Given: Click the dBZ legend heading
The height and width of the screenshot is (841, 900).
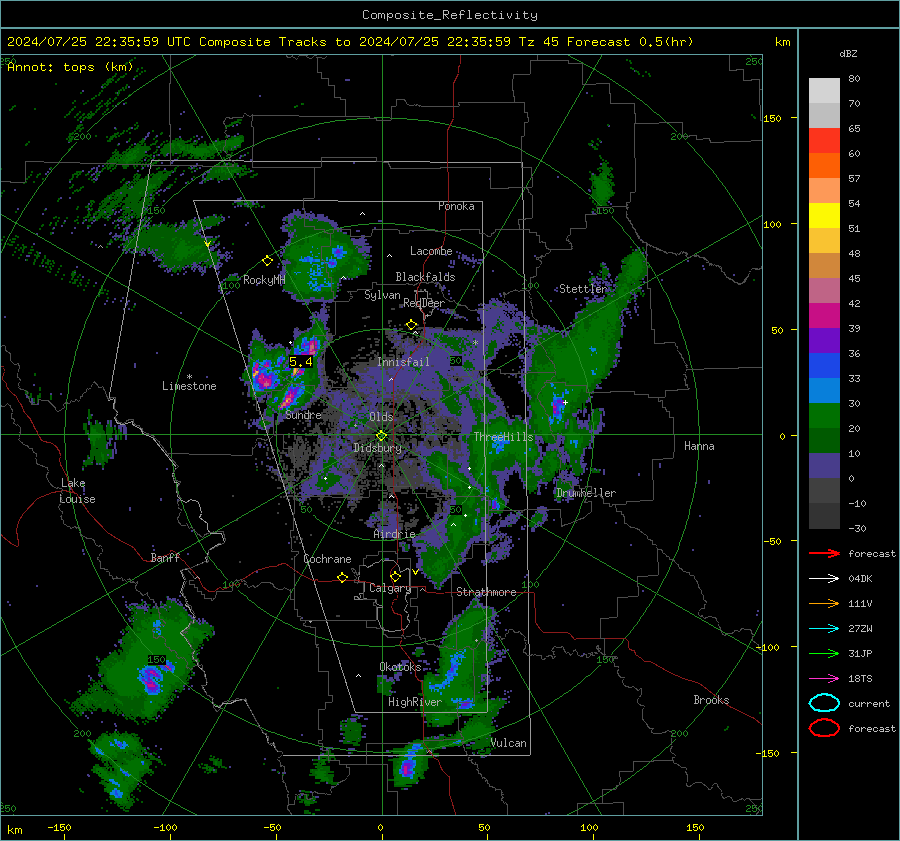Looking at the screenshot, I should [x=848, y=54].
